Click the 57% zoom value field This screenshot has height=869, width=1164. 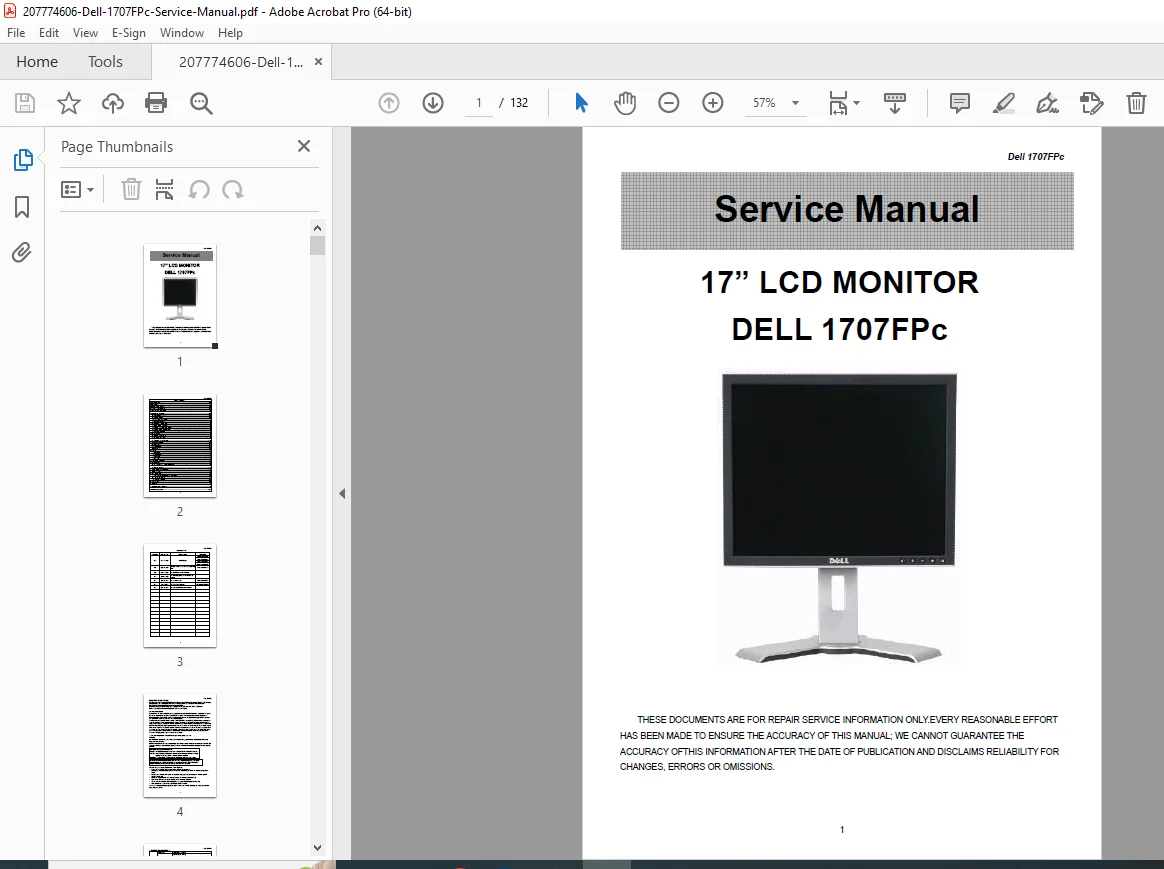pyautogui.click(x=765, y=103)
